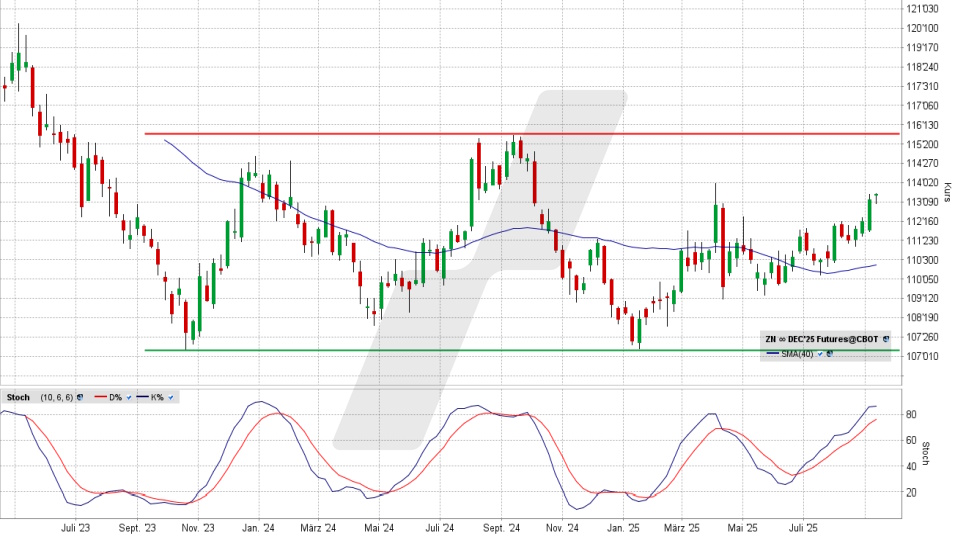Click the 107'260 price axis label
The height and width of the screenshot is (540, 960).
922,337
